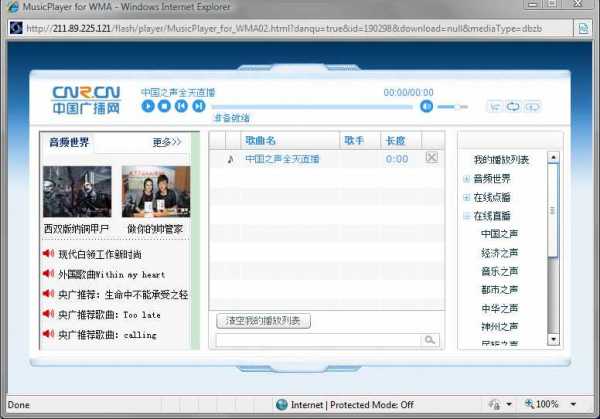Skip to the next track
The image size is (600, 419).
tap(199, 106)
